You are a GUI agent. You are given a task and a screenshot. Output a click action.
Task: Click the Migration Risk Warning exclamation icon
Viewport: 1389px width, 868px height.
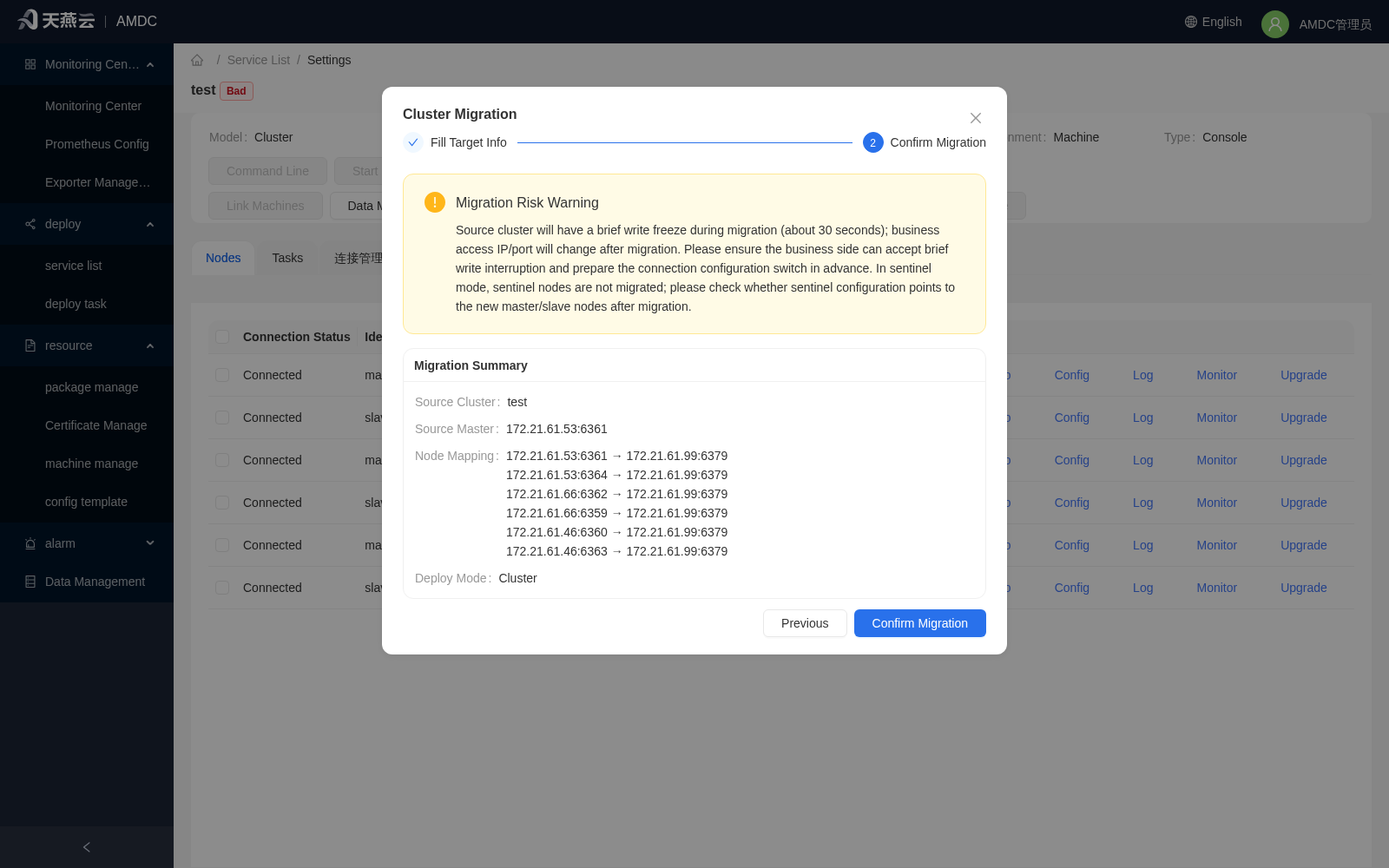[435, 202]
